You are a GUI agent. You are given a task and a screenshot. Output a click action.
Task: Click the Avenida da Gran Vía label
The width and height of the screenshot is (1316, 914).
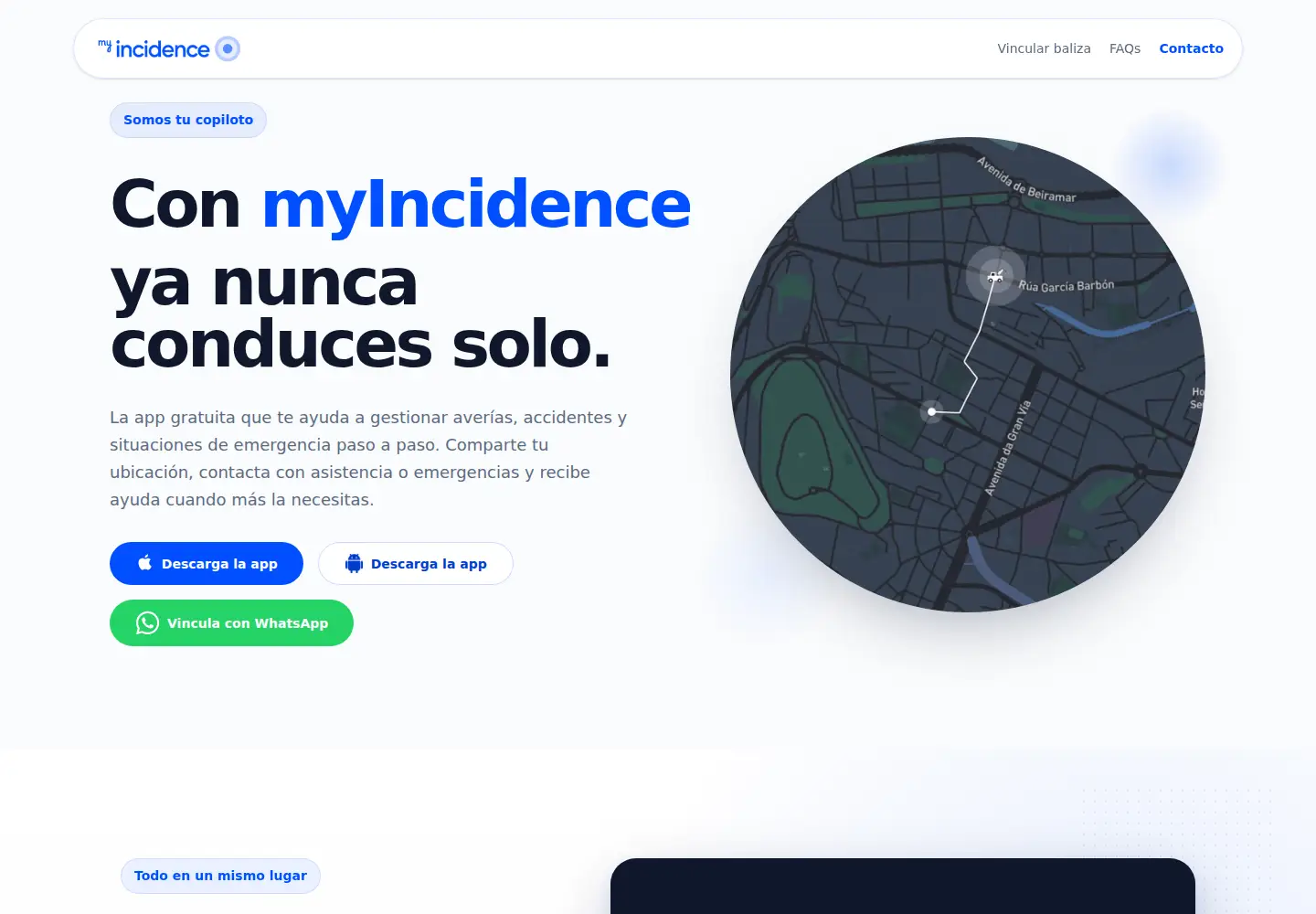click(1007, 448)
